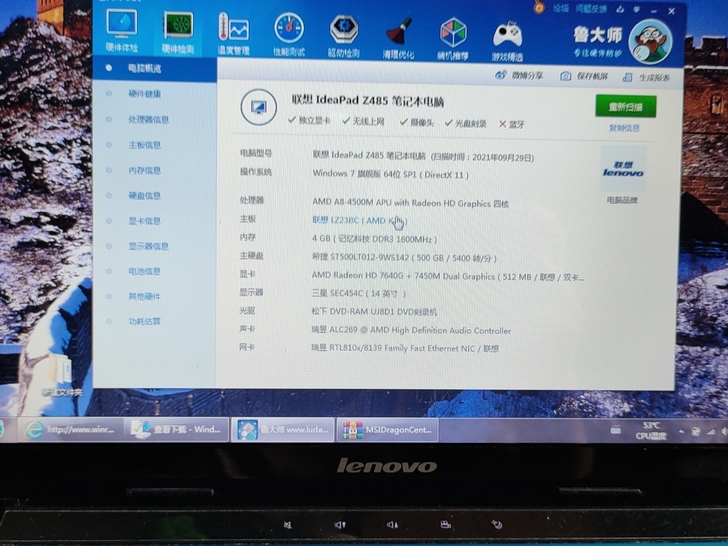Click the 电脑品牌 label under Lenovo logo
The width and height of the screenshot is (728, 546).
622,200
